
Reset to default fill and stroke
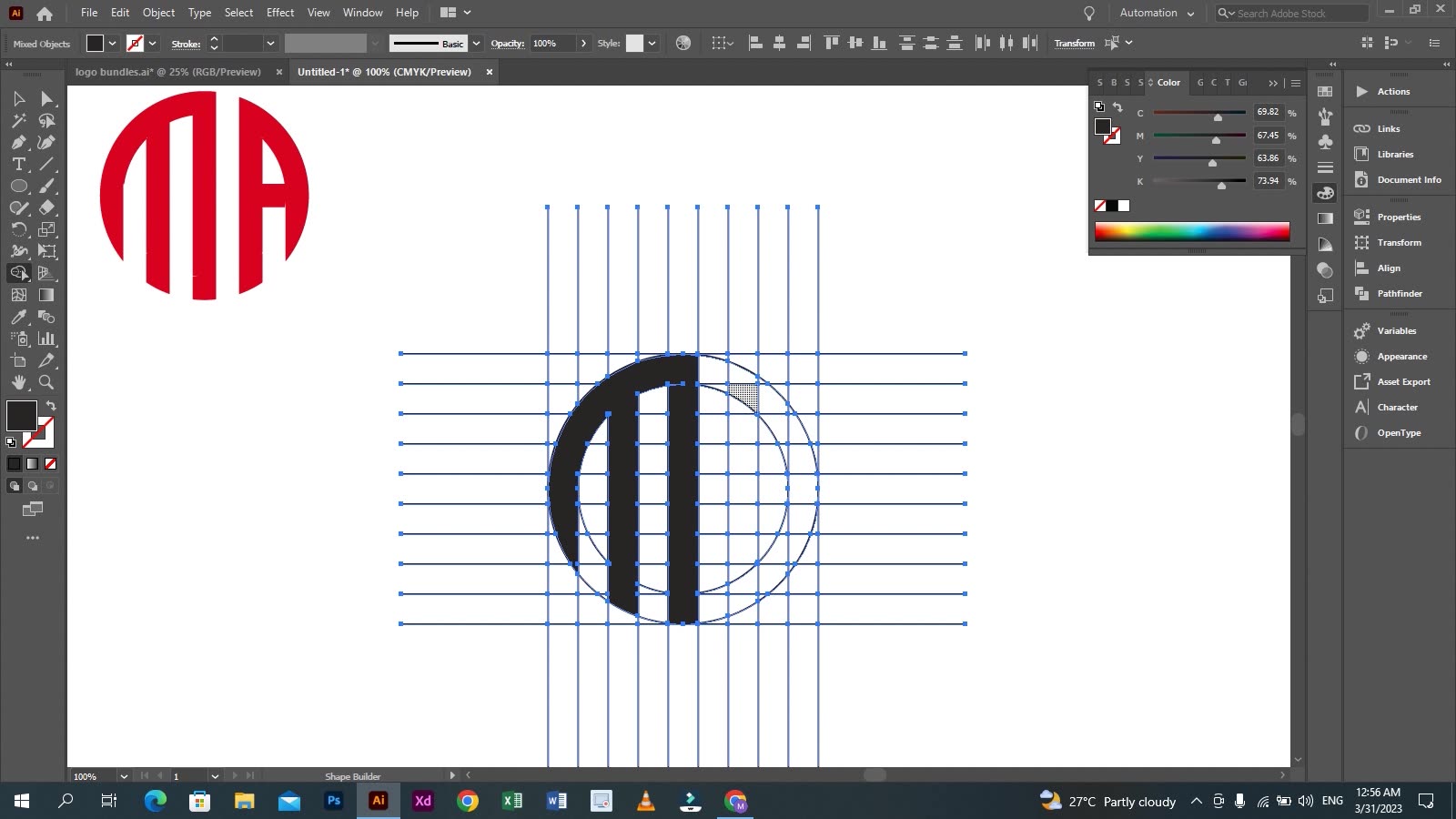[12, 441]
